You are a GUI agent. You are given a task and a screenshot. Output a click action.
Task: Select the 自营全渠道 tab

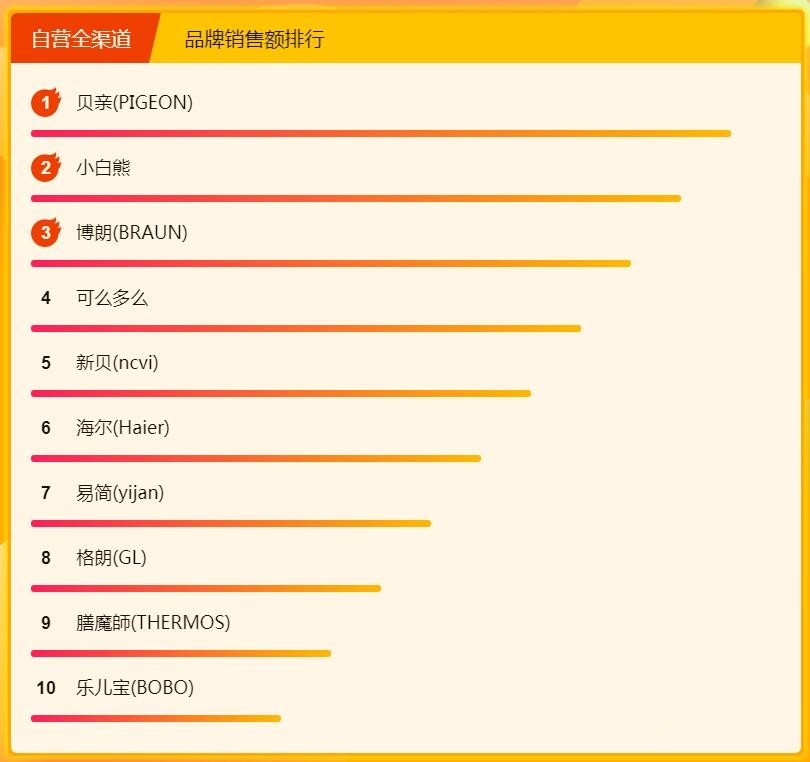point(82,39)
